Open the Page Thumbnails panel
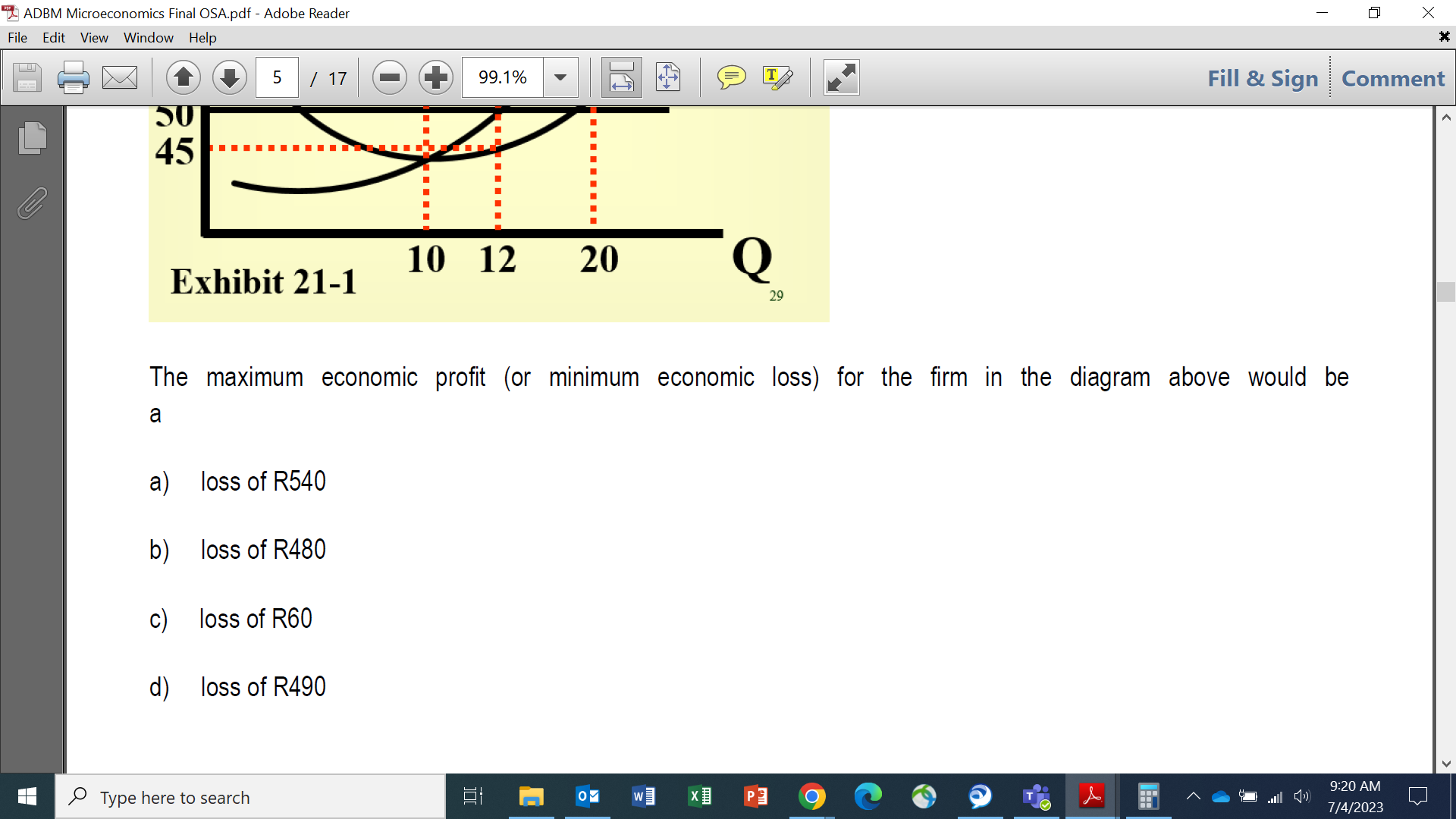1456x819 pixels. point(32,138)
